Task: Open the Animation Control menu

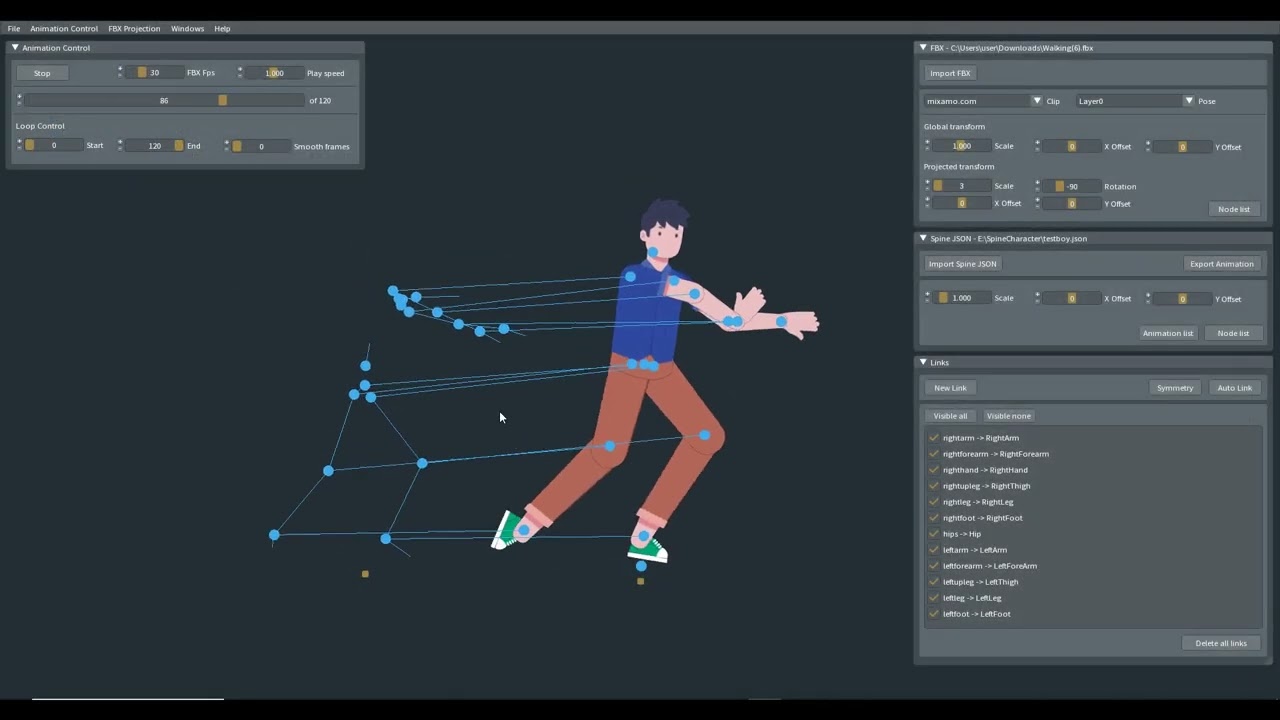Action: pyautogui.click(x=64, y=28)
